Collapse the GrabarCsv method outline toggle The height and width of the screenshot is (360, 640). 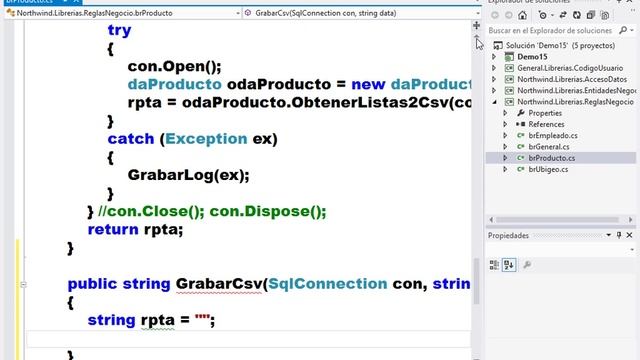pyautogui.click(x=23, y=284)
